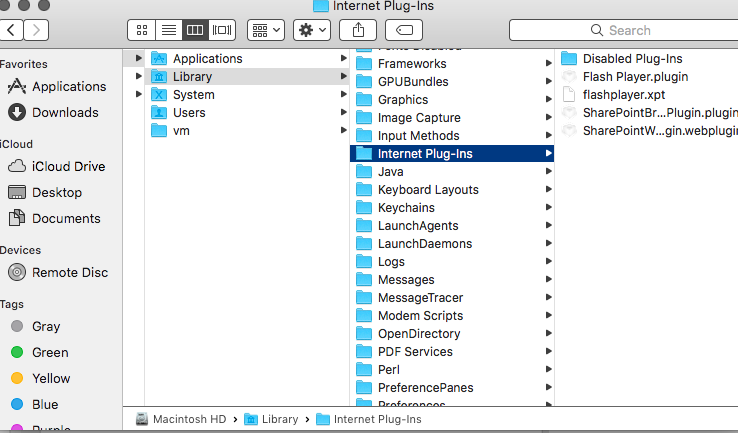Switch to cover flow view
The height and width of the screenshot is (433, 738).
pos(222,31)
